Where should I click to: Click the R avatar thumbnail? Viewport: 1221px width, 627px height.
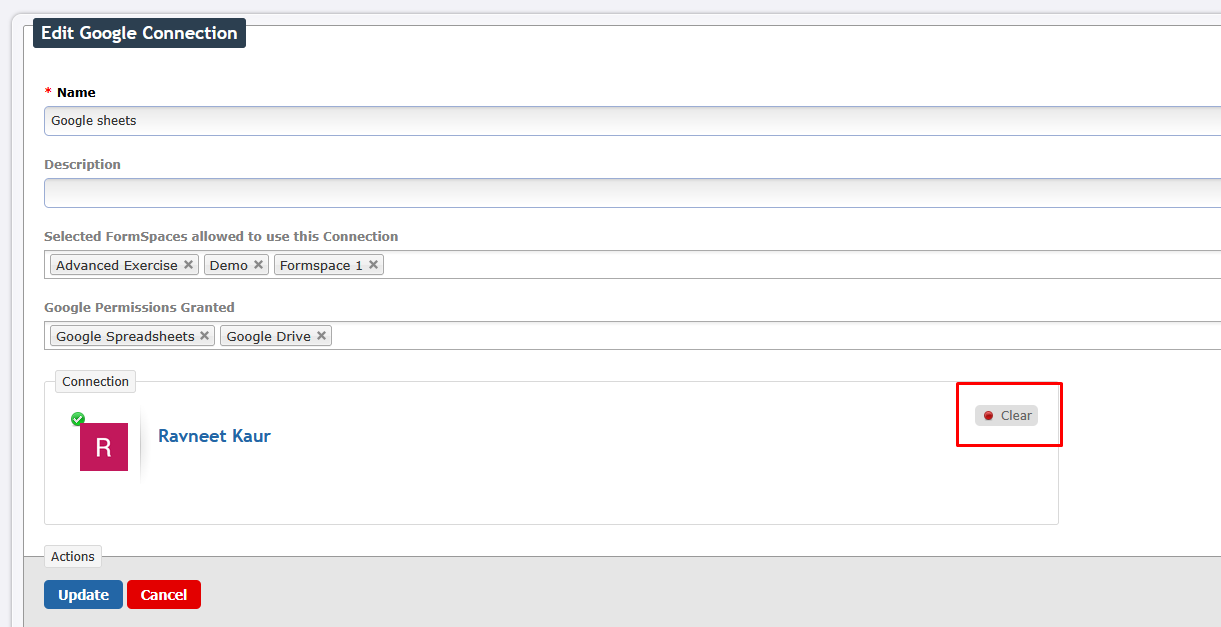coord(104,447)
